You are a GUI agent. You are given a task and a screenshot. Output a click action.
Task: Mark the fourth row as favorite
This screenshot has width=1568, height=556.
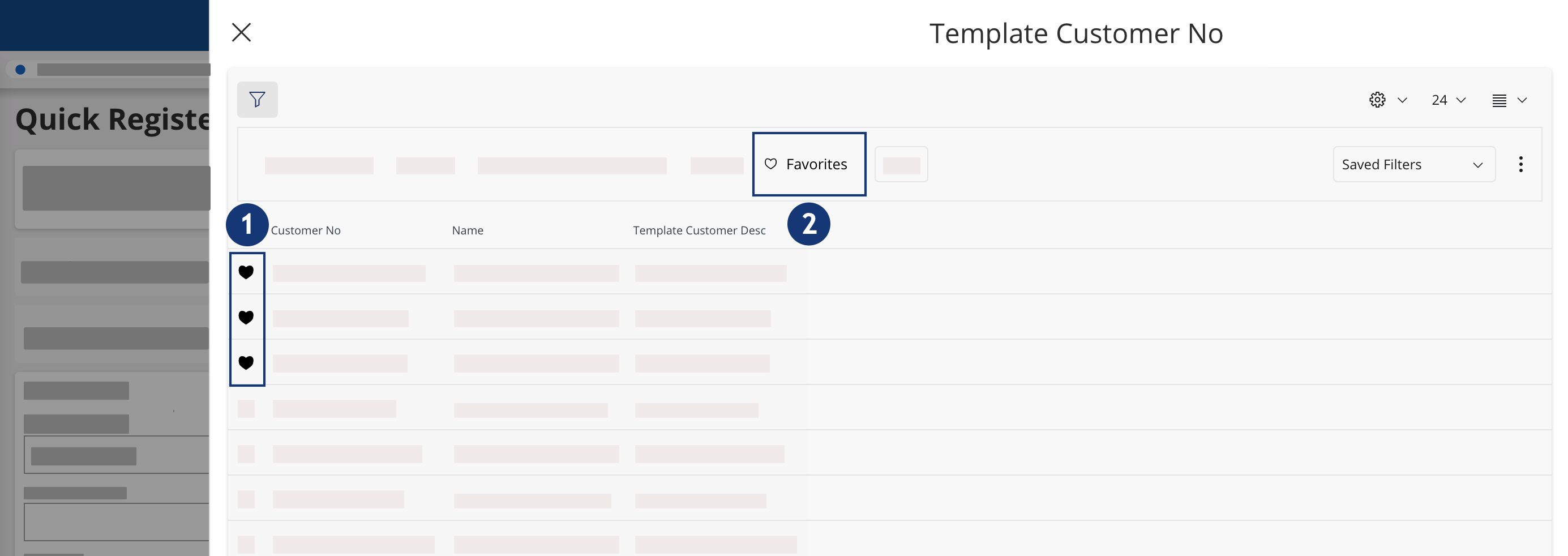246,409
